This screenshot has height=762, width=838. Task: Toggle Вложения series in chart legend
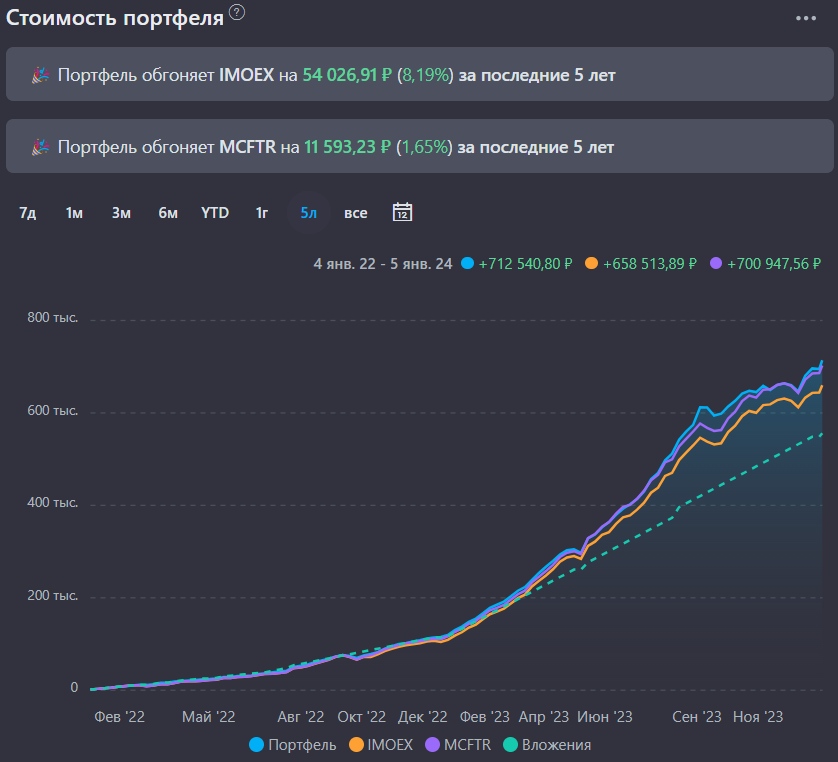[x=547, y=745]
